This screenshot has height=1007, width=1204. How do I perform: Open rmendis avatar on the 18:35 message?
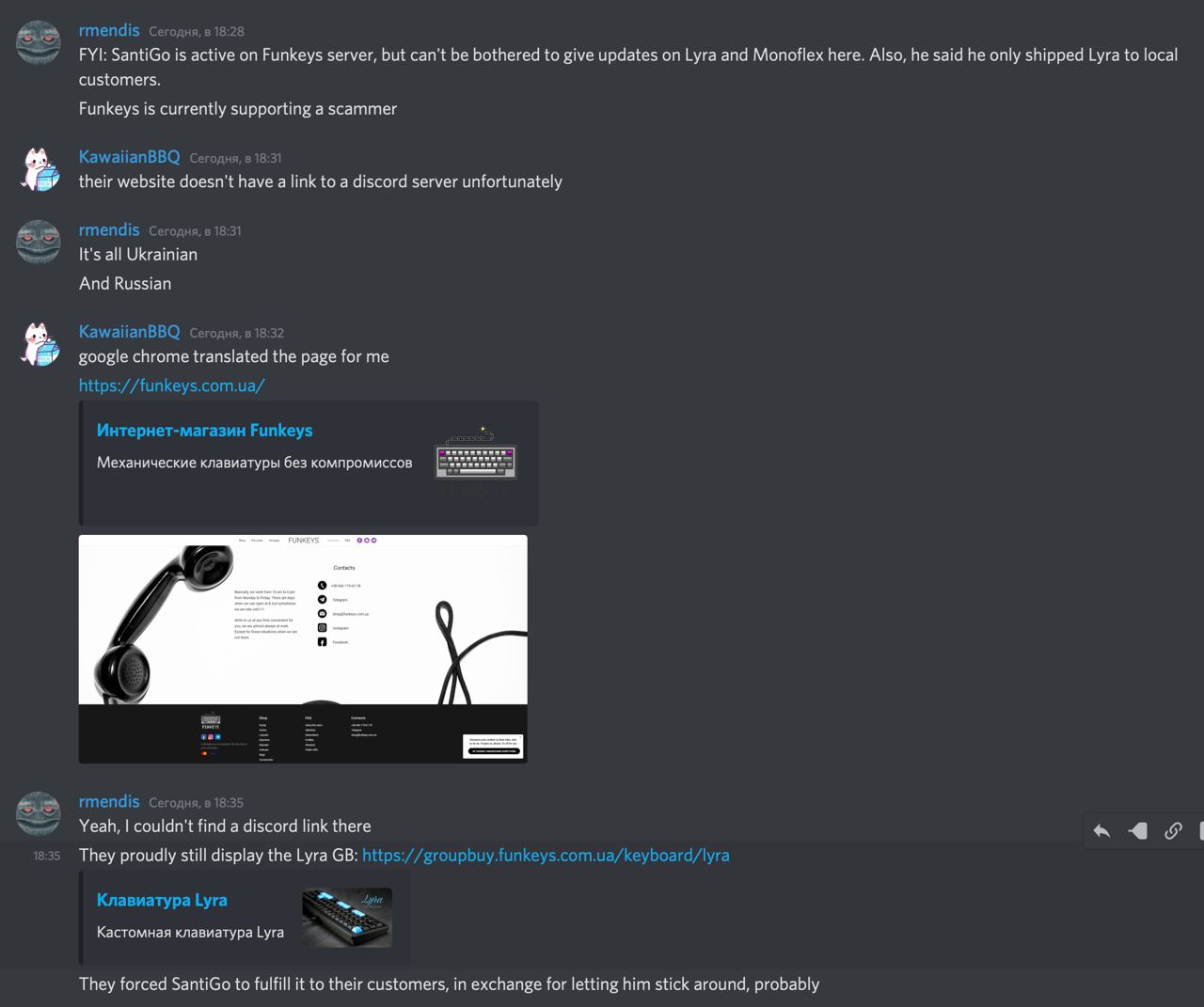(39, 814)
